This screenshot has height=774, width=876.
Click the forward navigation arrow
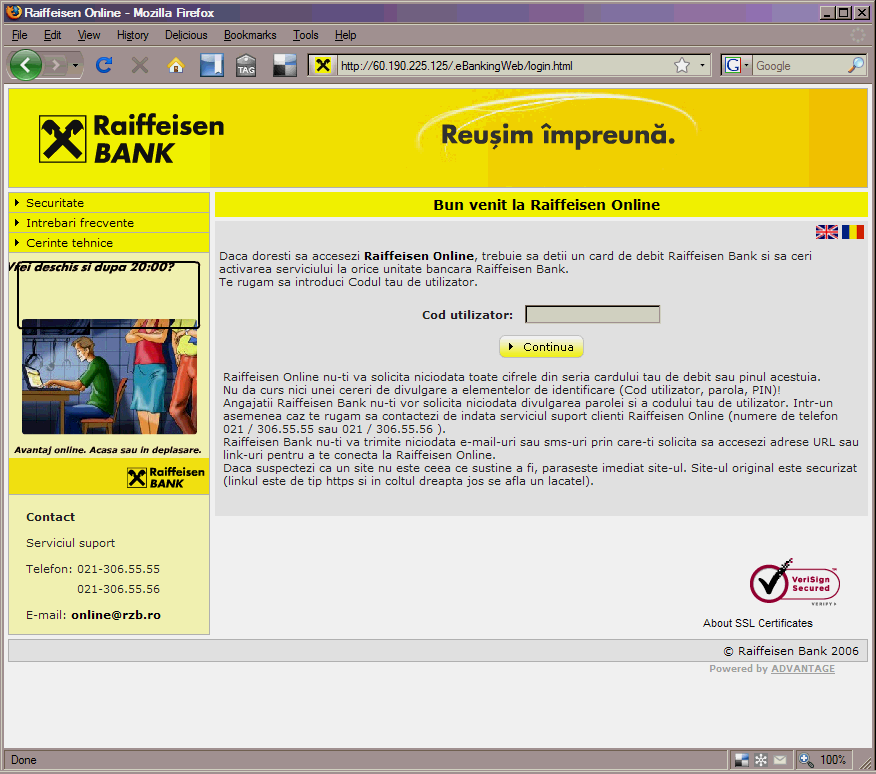point(56,65)
